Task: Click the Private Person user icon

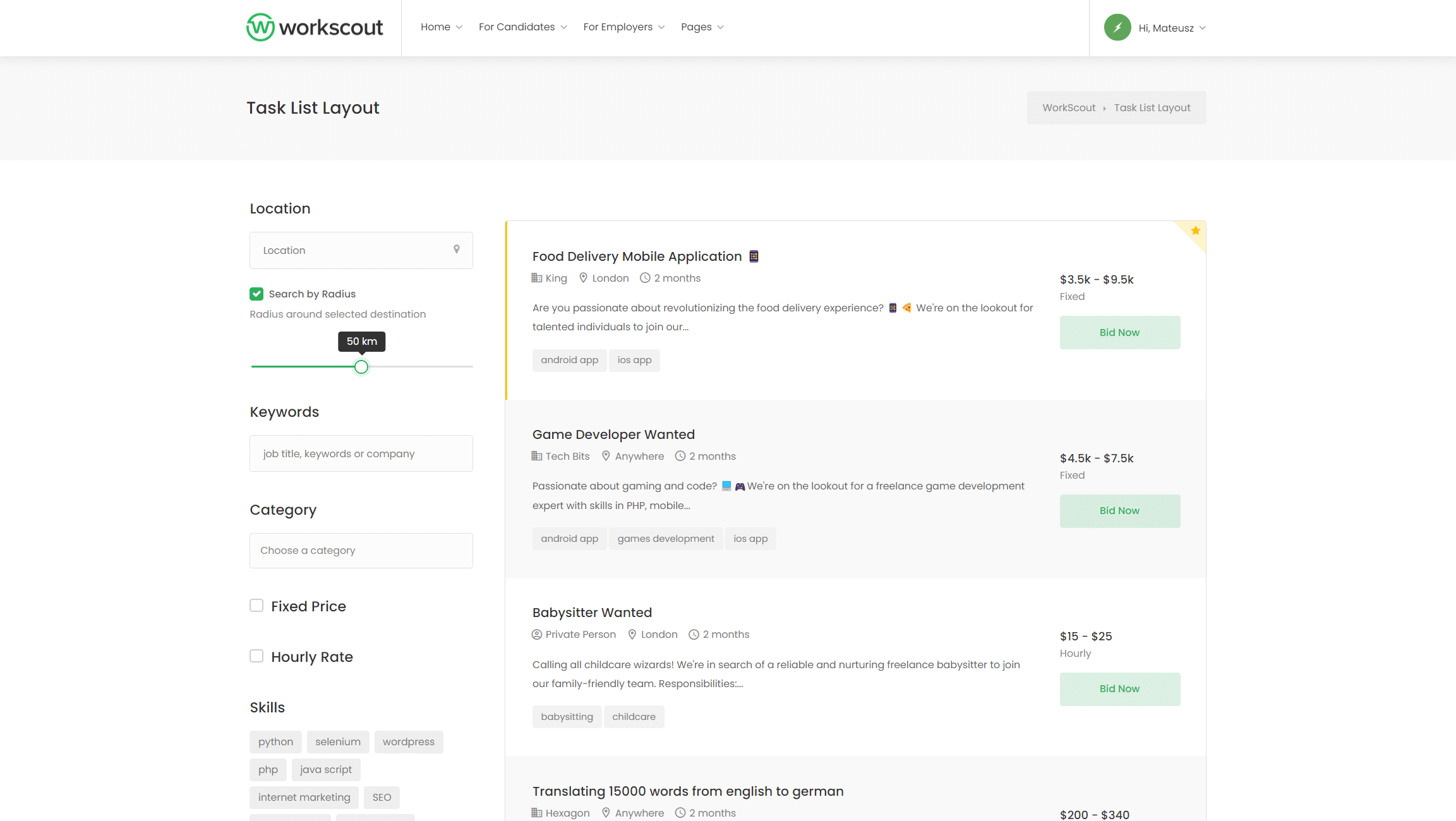Action: [537, 634]
